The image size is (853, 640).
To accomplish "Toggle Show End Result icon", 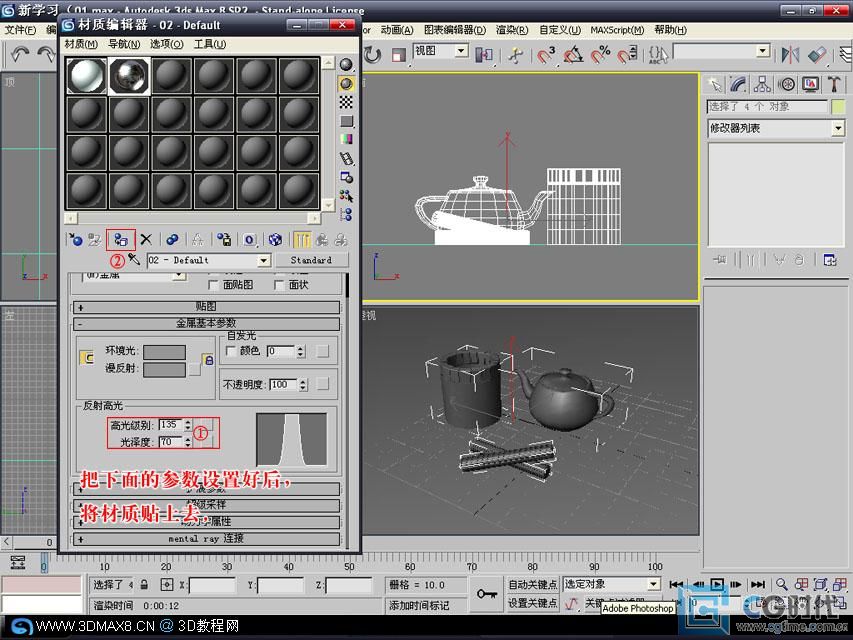I will point(302,239).
